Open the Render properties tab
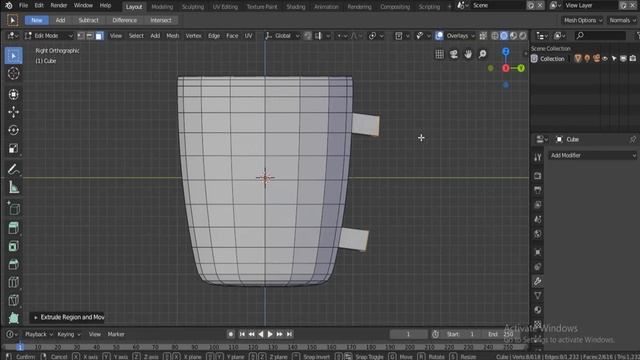The image size is (640, 360). coord(538,176)
